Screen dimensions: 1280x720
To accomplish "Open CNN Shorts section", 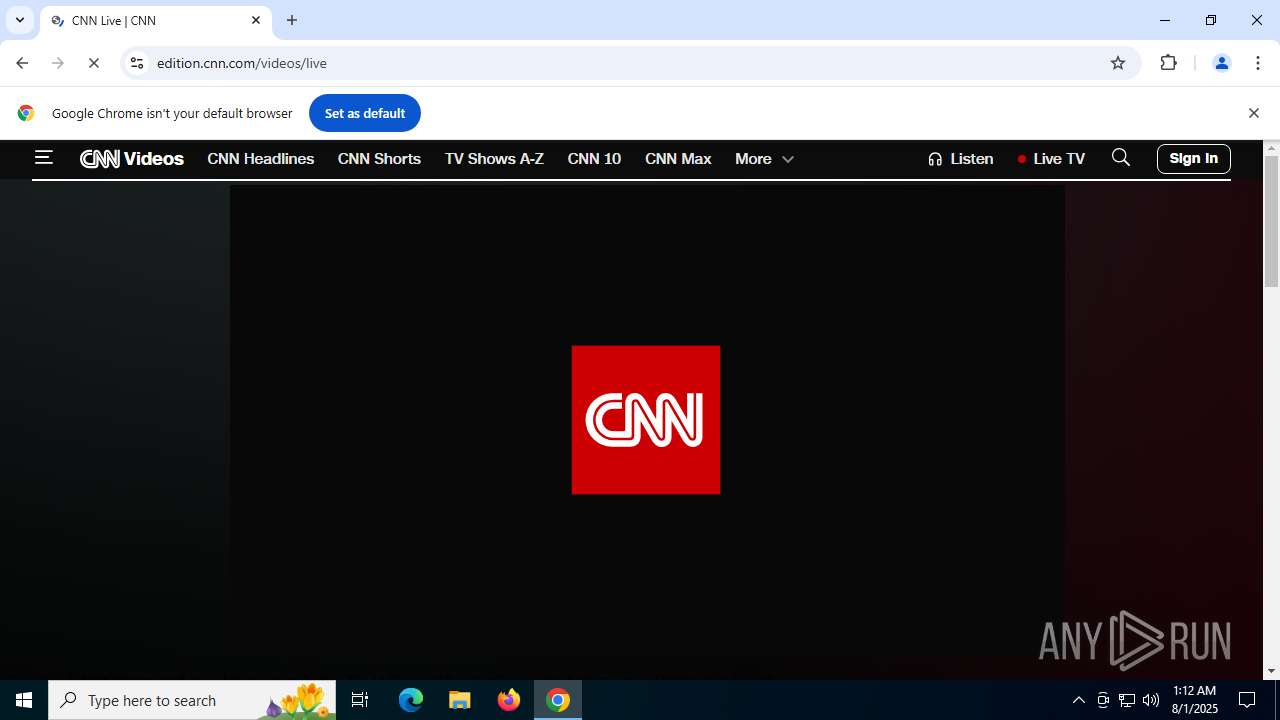I will (379, 159).
